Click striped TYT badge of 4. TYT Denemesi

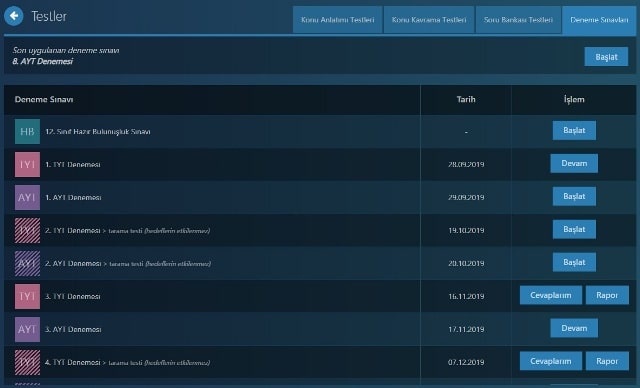pos(27,362)
